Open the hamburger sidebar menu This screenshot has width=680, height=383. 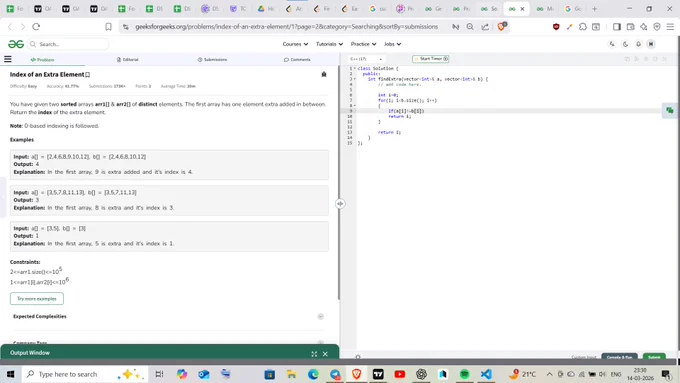click(8, 59)
